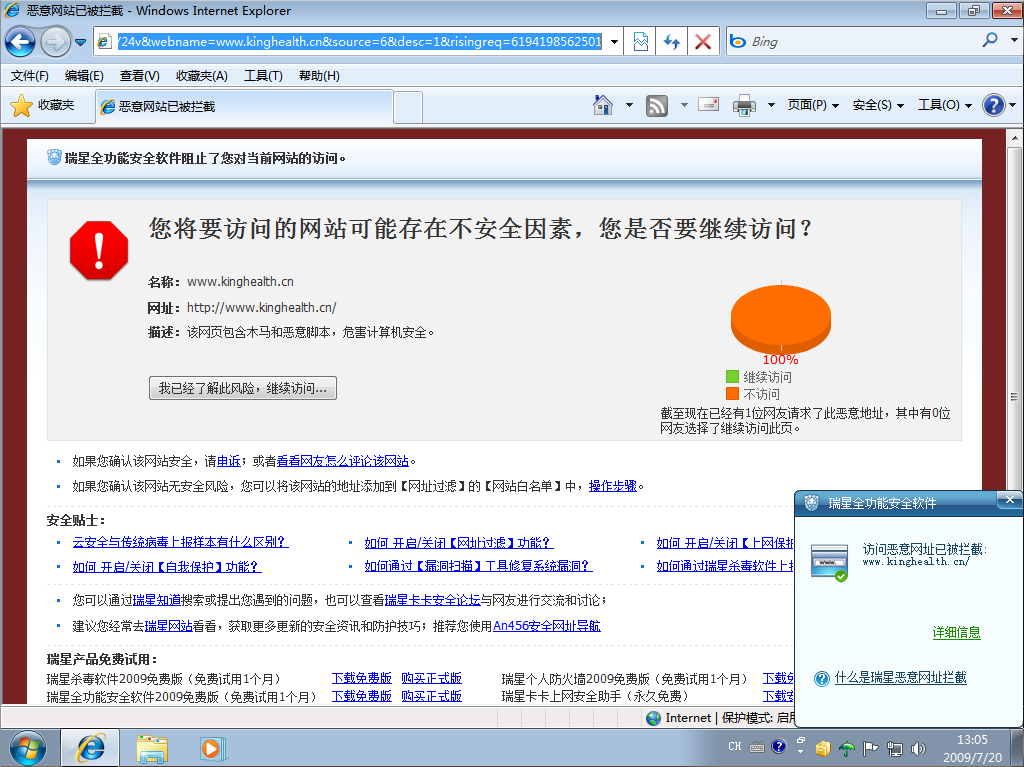Open 云安全与传统病毒上报样本有什么区别 link
The width and height of the screenshot is (1024, 767).
180,542
